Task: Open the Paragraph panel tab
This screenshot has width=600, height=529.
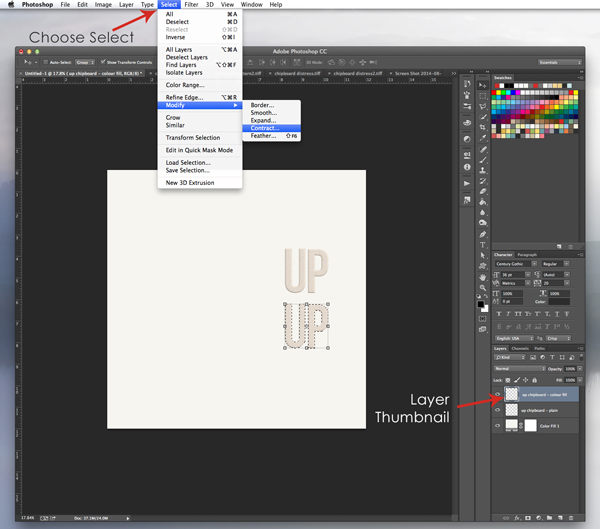Action: (527, 255)
